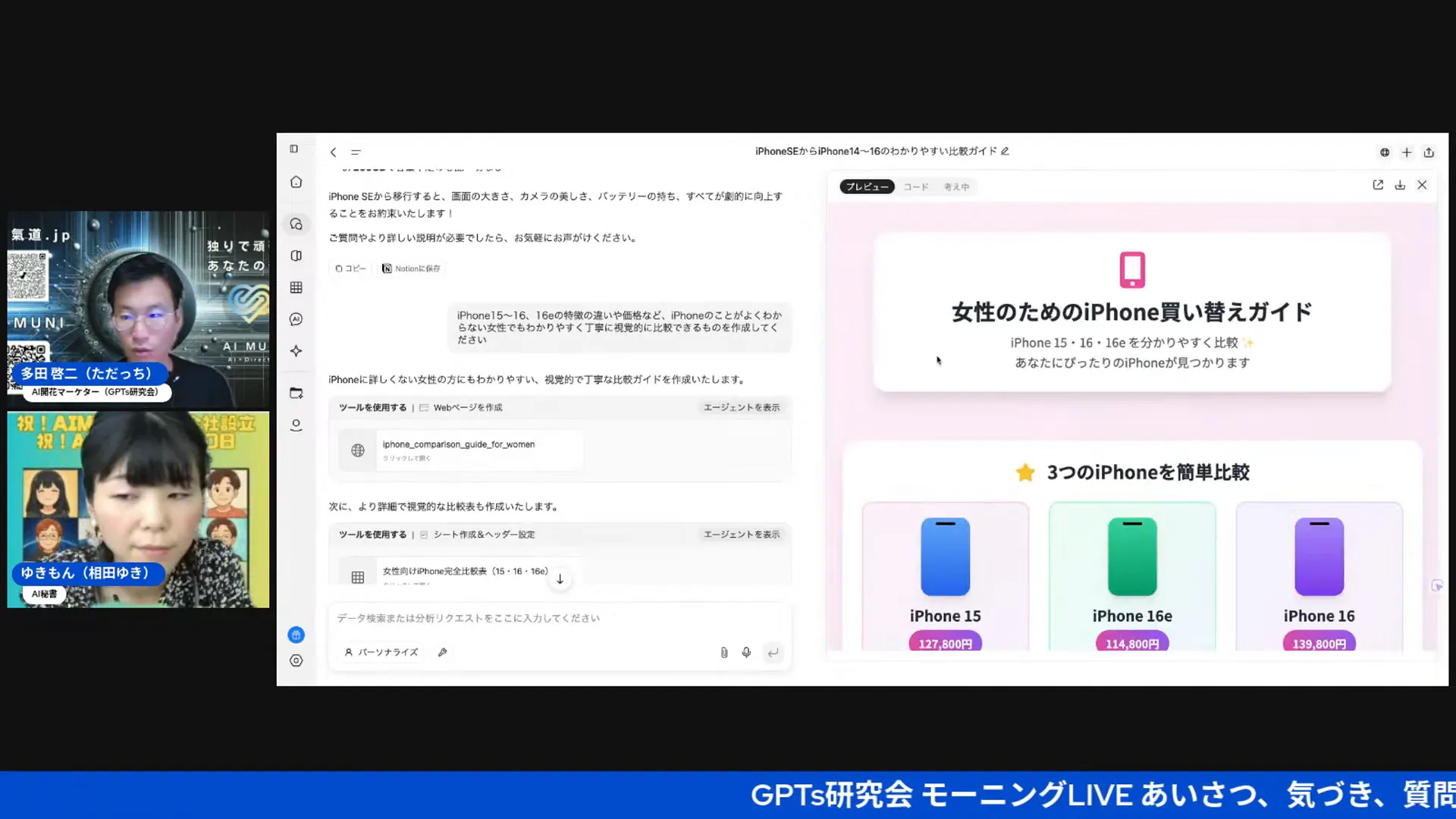The height and width of the screenshot is (819, 1456).
Task: Show agent for Webページを作成 tool
Action: click(x=742, y=407)
